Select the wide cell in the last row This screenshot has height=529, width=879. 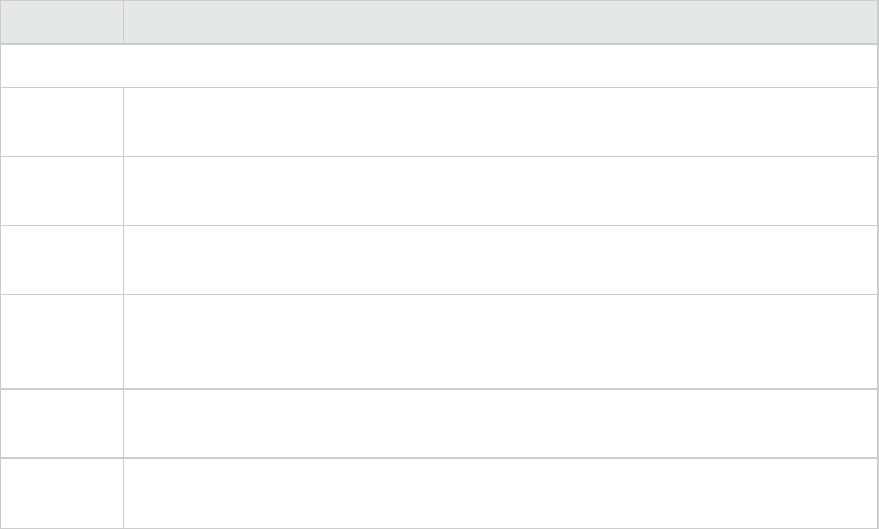coord(494,493)
